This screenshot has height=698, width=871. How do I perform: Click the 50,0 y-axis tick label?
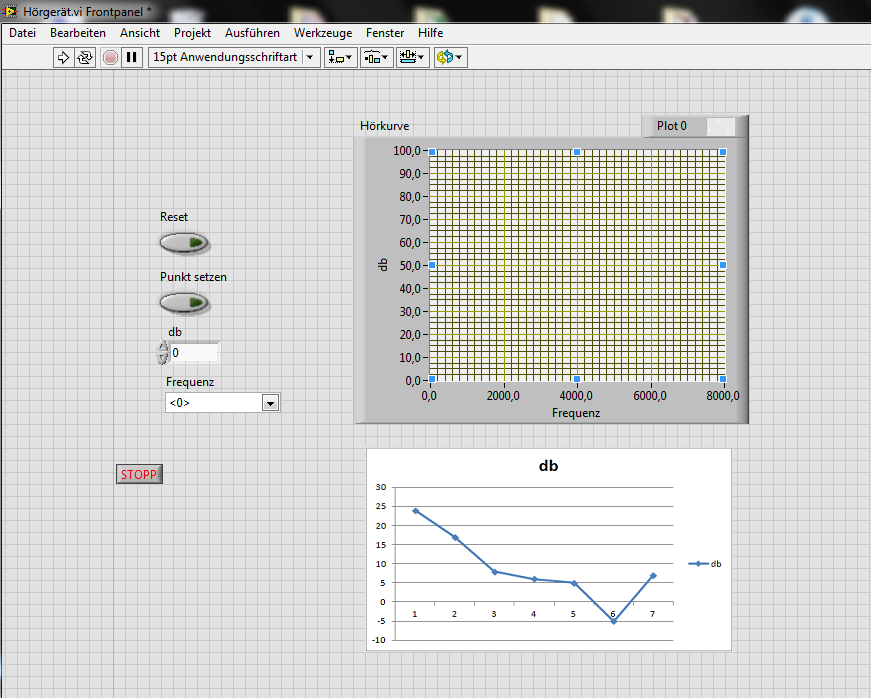click(x=410, y=265)
